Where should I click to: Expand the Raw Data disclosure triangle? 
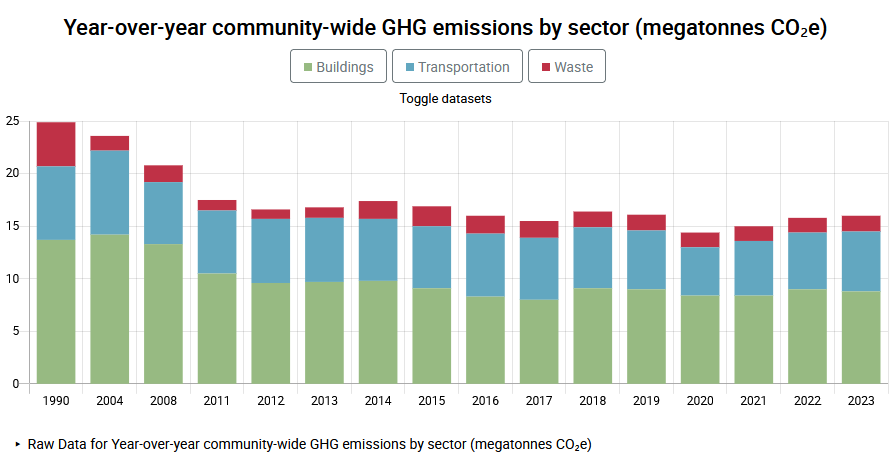point(18,444)
